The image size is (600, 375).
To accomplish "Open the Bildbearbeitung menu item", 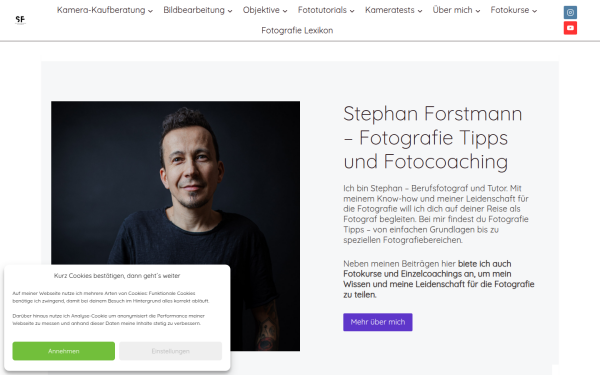I will coord(194,10).
